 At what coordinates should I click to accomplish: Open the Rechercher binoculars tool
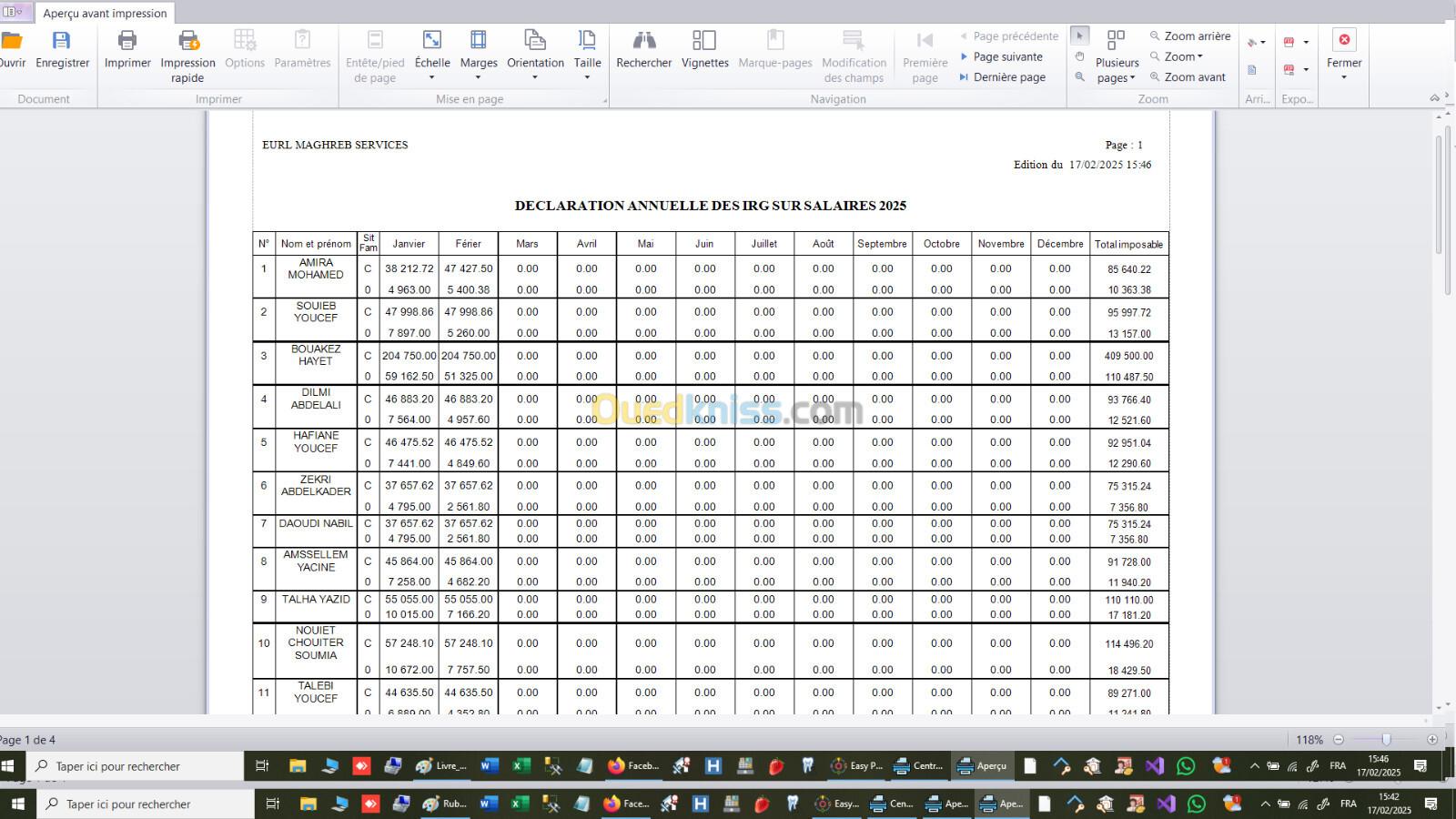click(x=643, y=41)
